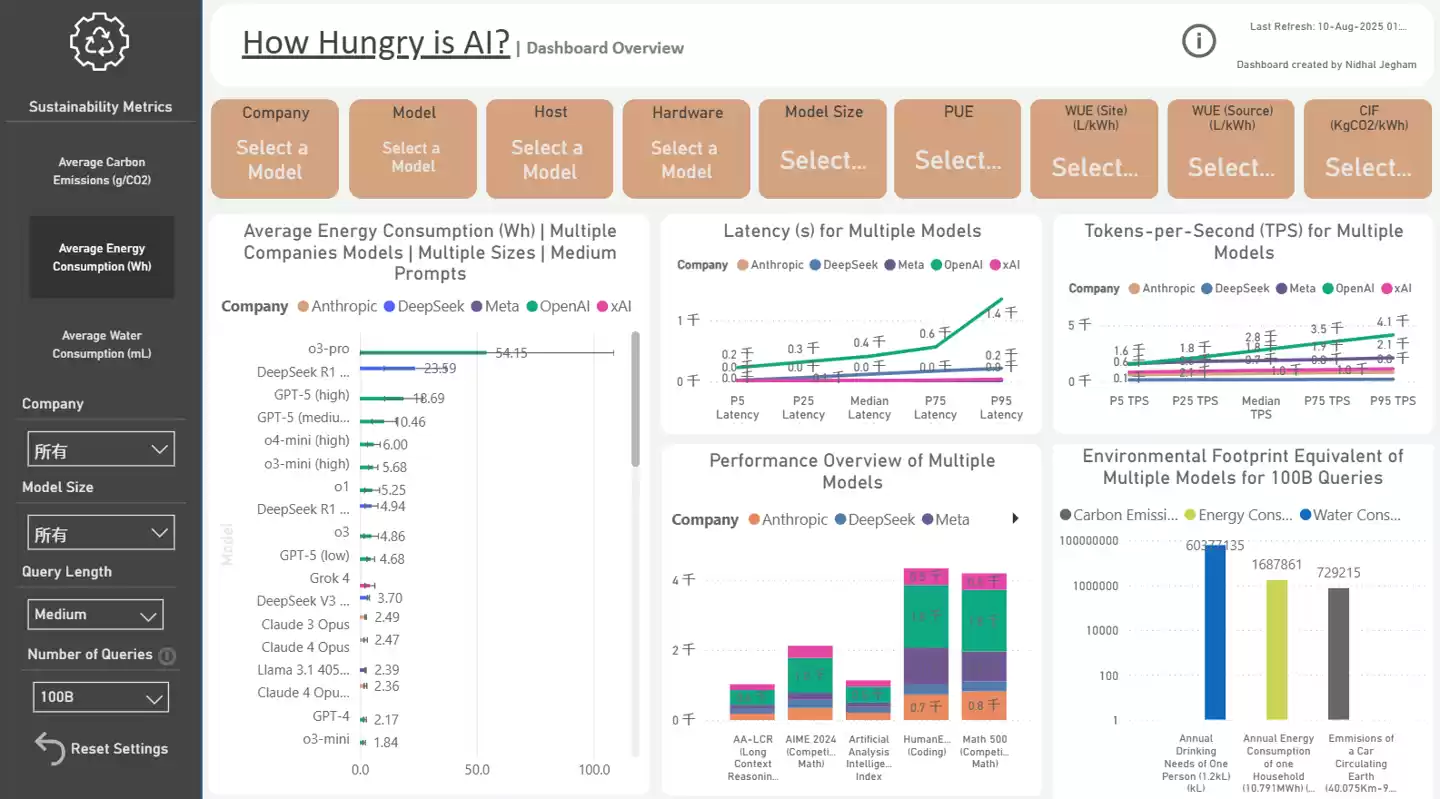
Task: Click info icon beside Number of Queries
Action: pyautogui.click(x=168, y=656)
